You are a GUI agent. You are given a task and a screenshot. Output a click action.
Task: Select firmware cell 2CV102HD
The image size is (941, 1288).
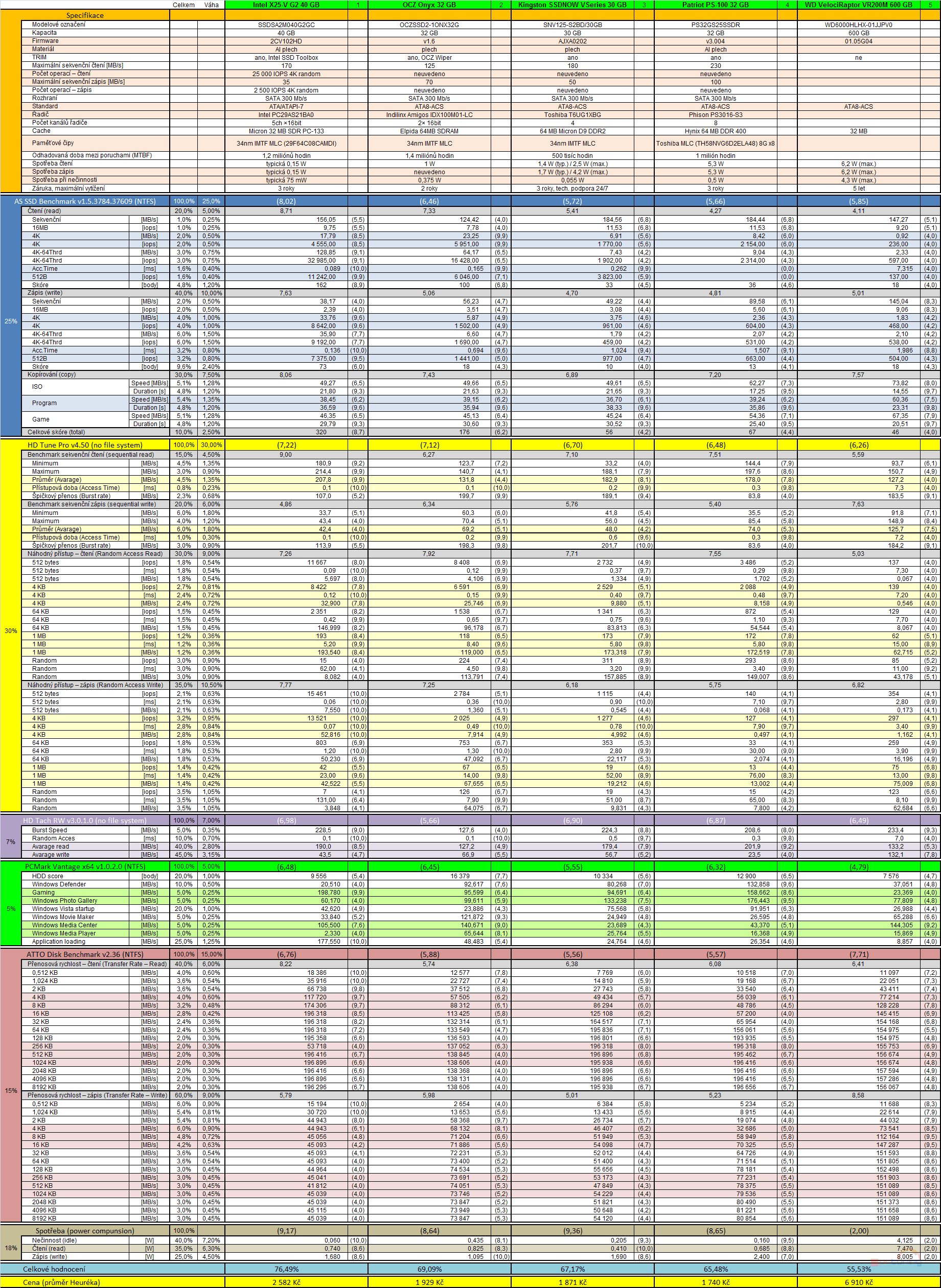click(x=286, y=41)
